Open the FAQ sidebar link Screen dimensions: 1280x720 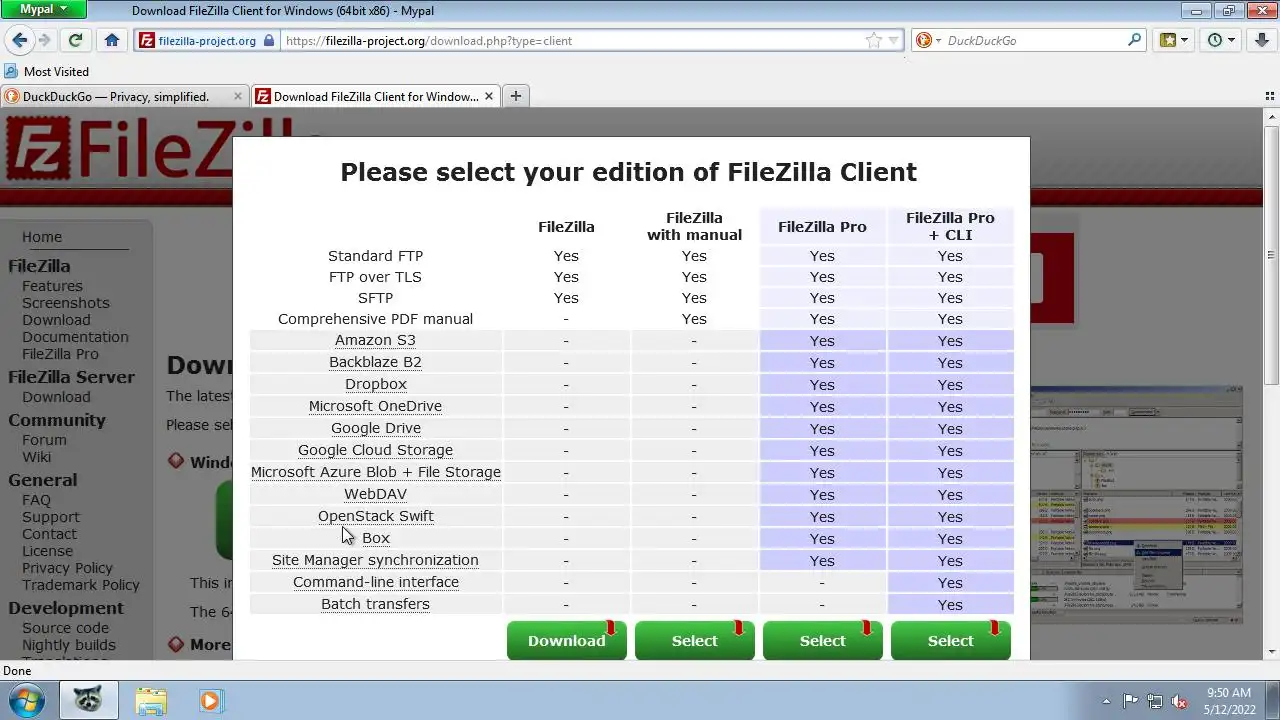36,500
